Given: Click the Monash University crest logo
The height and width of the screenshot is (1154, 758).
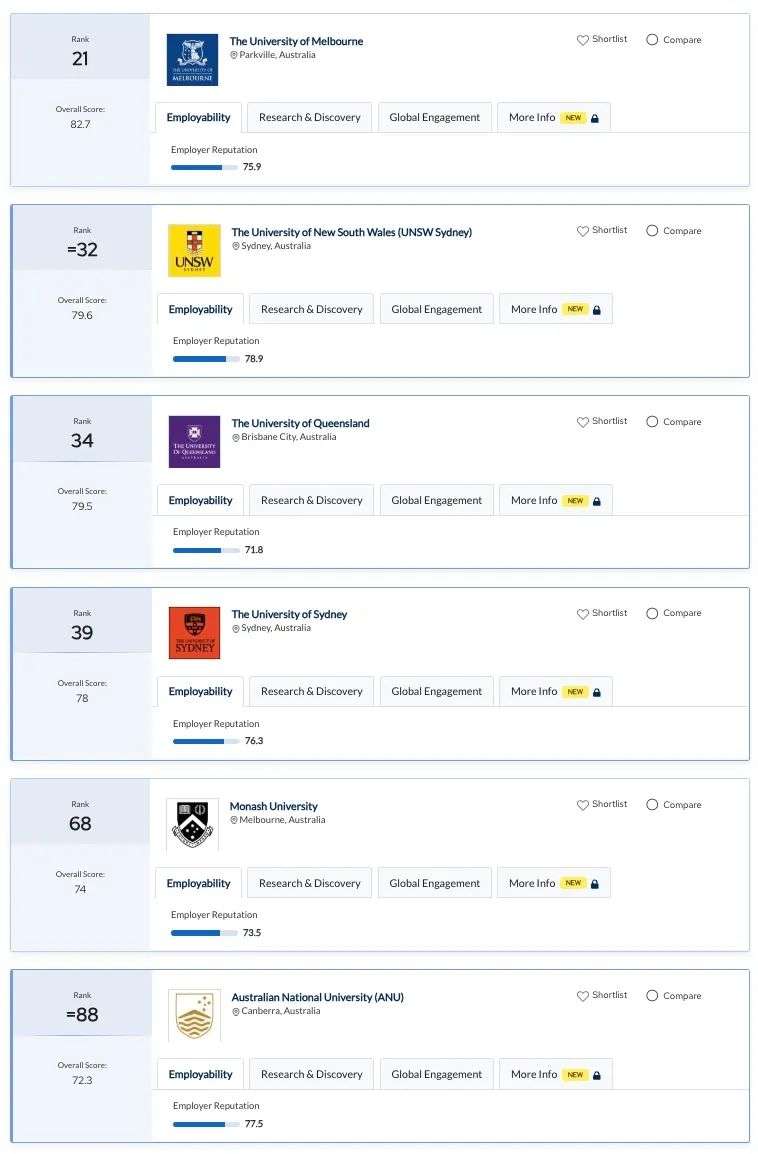Looking at the screenshot, I should (x=192, y=824).
